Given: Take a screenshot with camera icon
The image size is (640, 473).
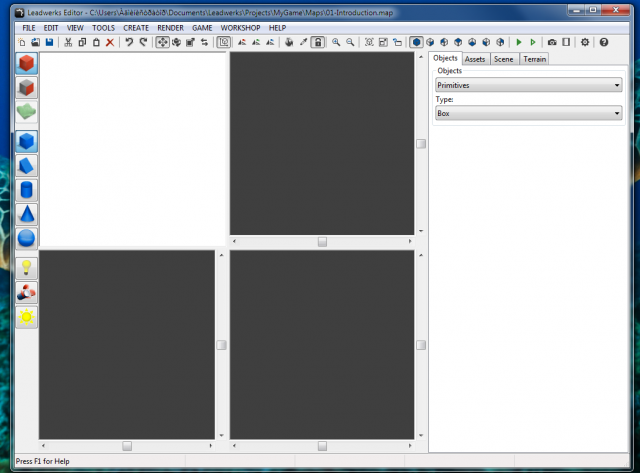Looking at the screenshot, I should [552, 43].
